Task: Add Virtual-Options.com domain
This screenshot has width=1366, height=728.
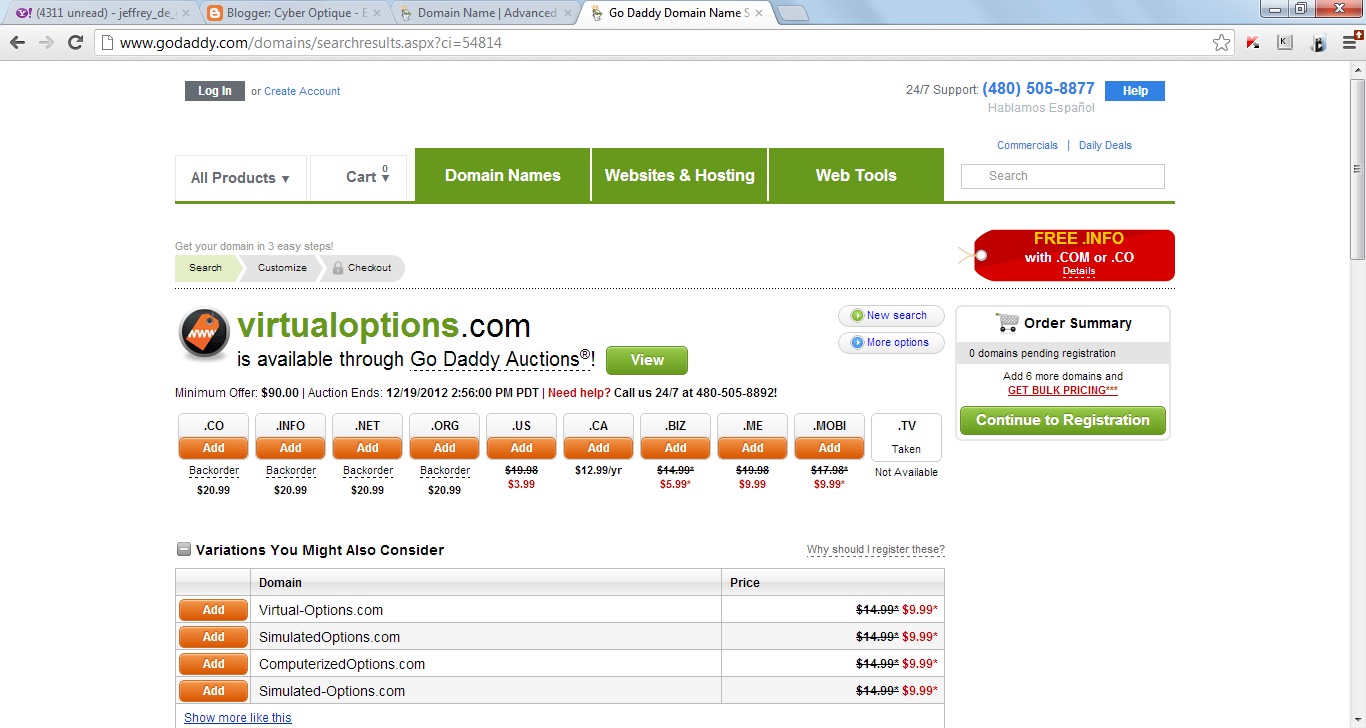Action: click(x=214, y=610)
